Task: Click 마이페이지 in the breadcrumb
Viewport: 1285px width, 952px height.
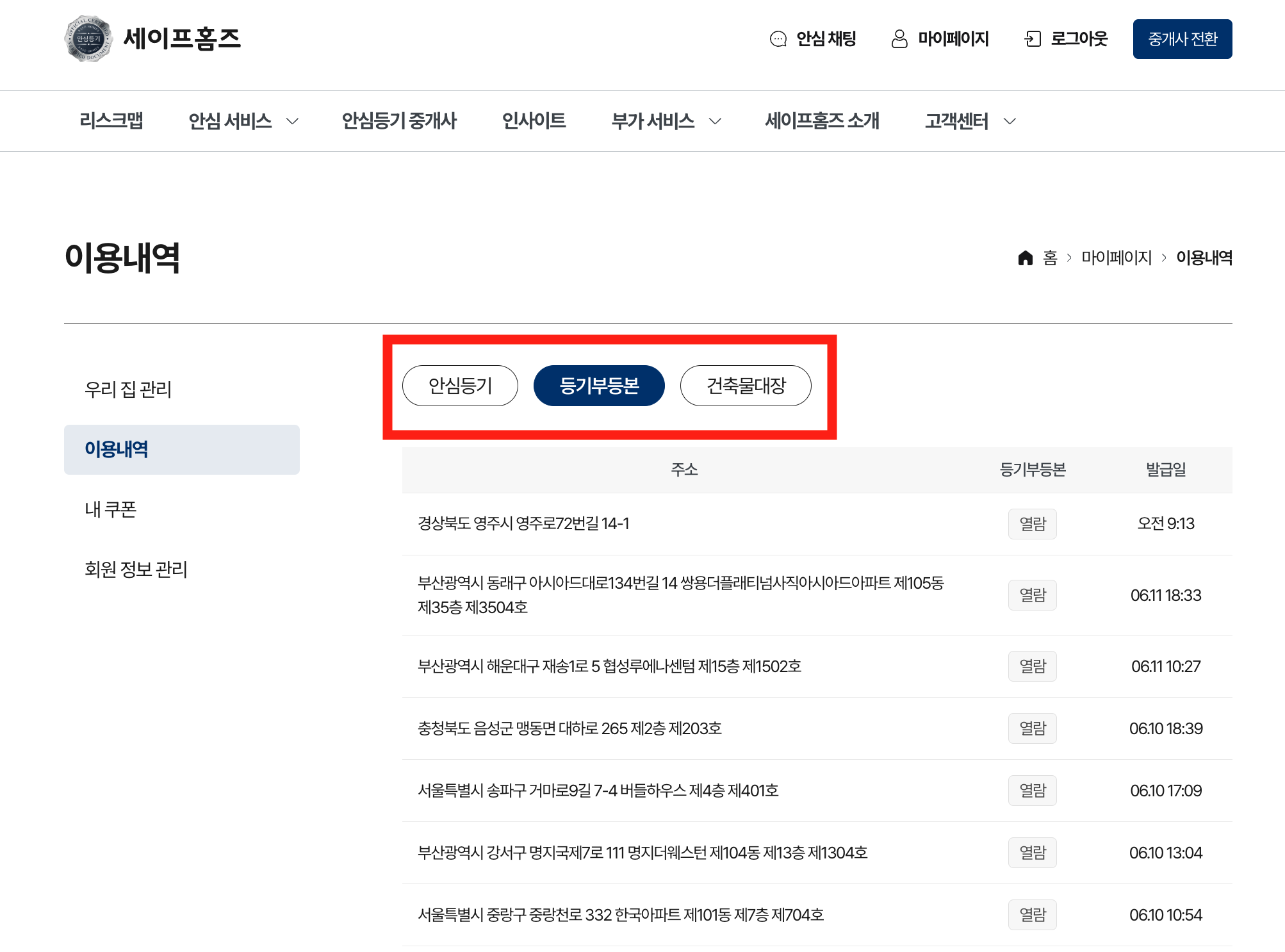Action: click(1117, 258)
